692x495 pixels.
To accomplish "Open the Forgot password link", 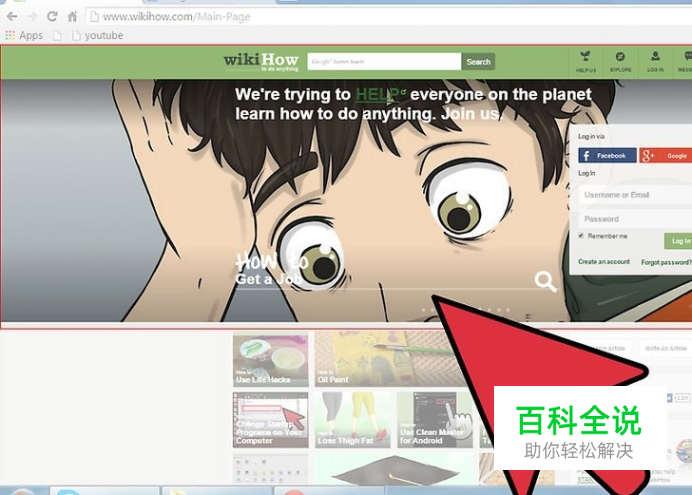I will [666, 262].
